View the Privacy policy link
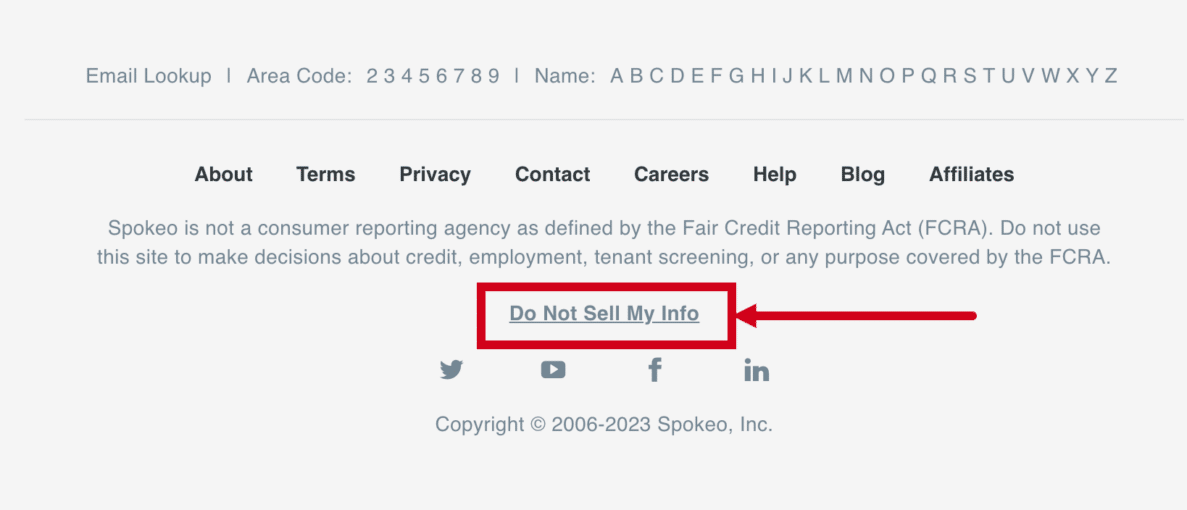 (x=435, y=174)
